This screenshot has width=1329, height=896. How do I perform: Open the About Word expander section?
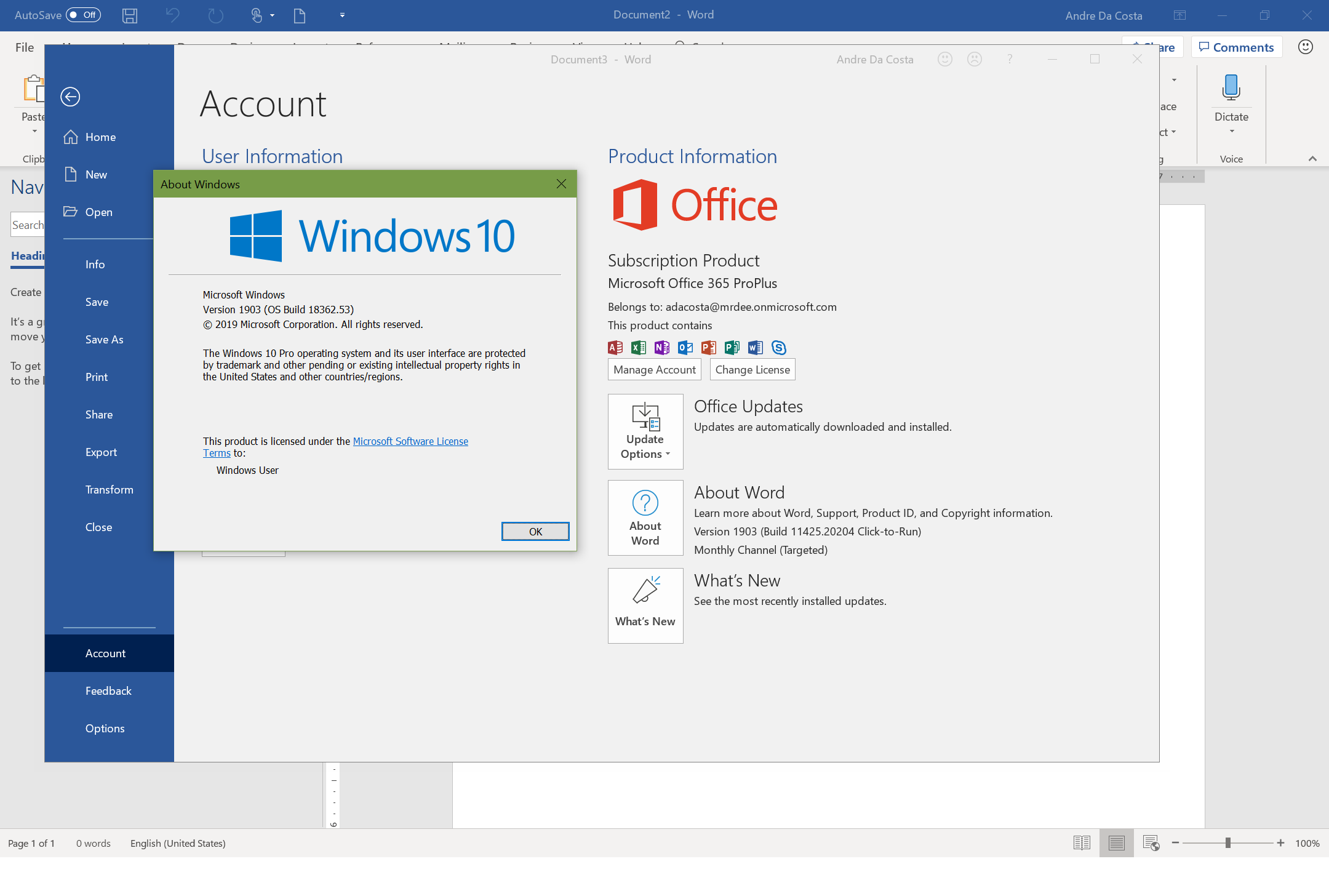644,516
